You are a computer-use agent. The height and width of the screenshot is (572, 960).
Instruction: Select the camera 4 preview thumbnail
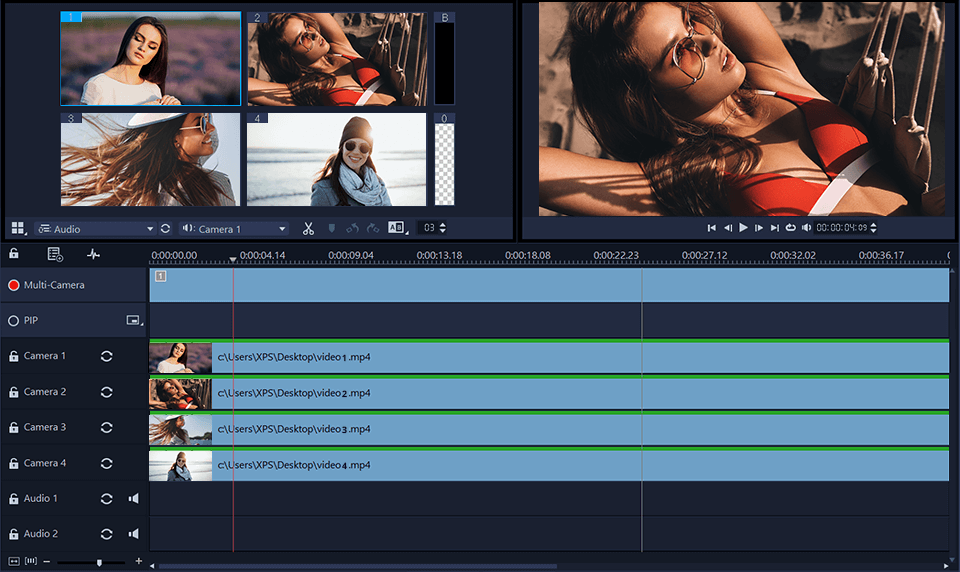[x=336, y=159]
